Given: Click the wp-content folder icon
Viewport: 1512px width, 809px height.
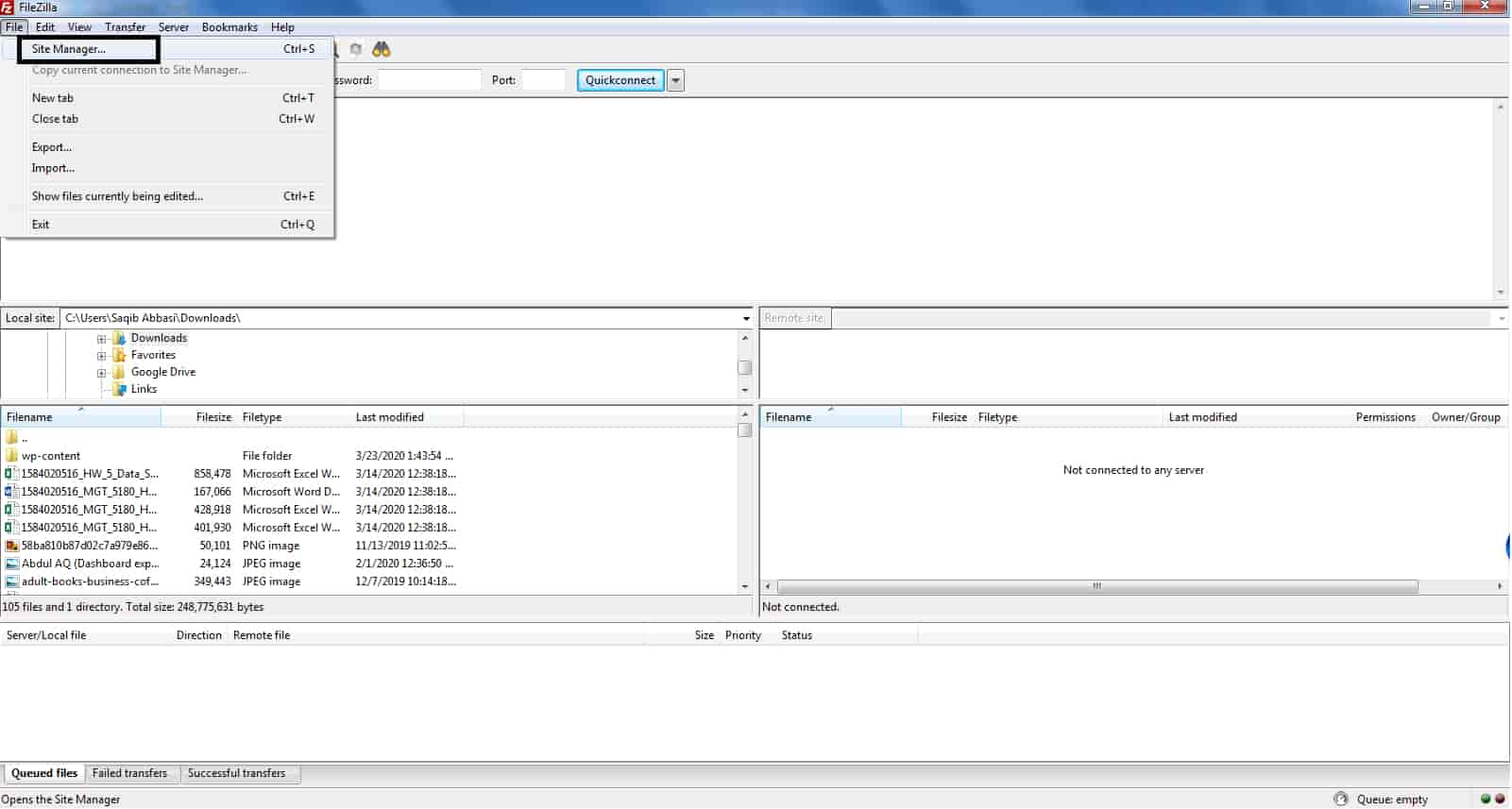Looking at the screenshot, I should click(x=11, y=455).
